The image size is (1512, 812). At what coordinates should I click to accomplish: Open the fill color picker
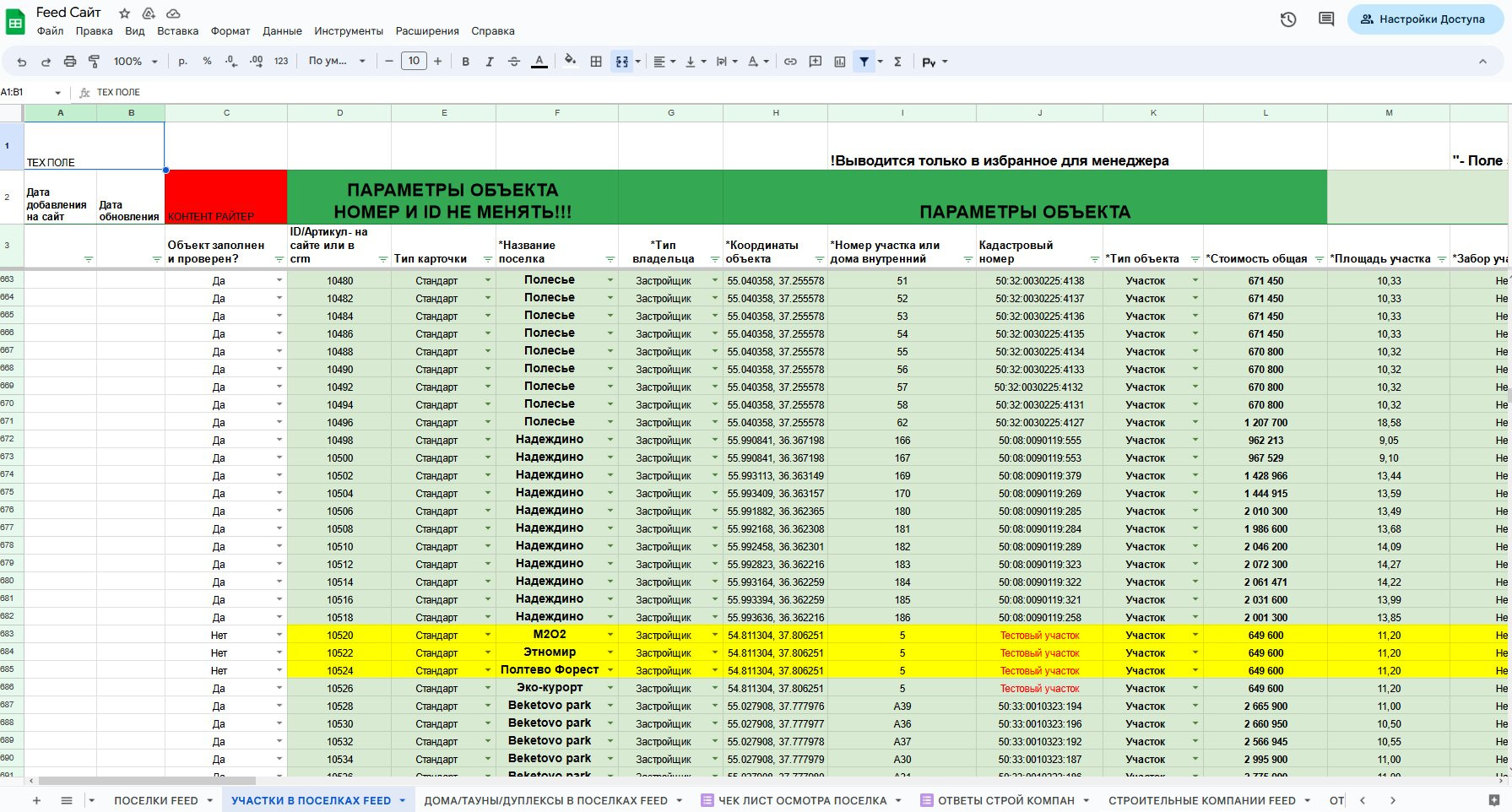coord(570,62)
